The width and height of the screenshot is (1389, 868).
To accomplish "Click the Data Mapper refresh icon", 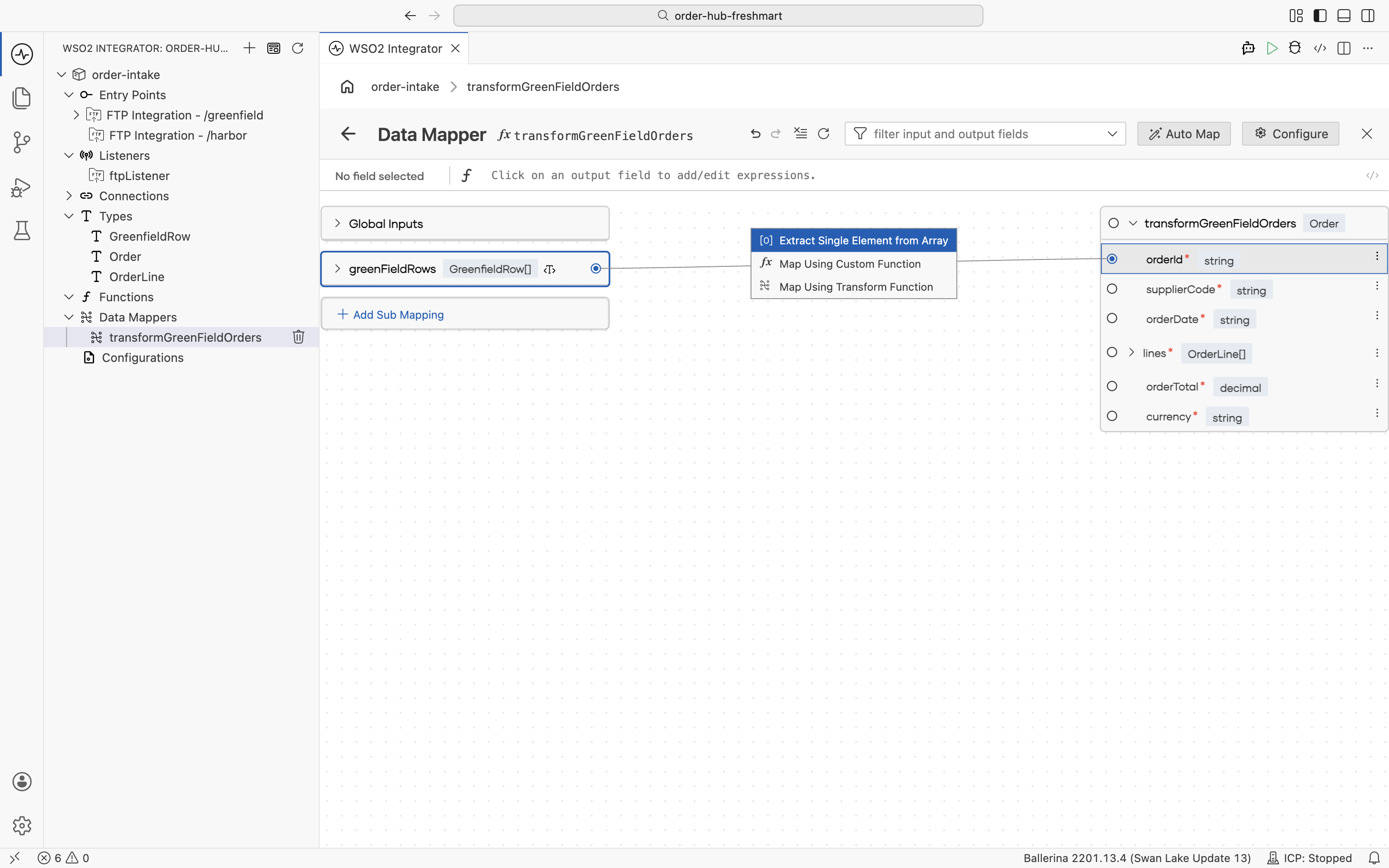I will coord(824,134).
